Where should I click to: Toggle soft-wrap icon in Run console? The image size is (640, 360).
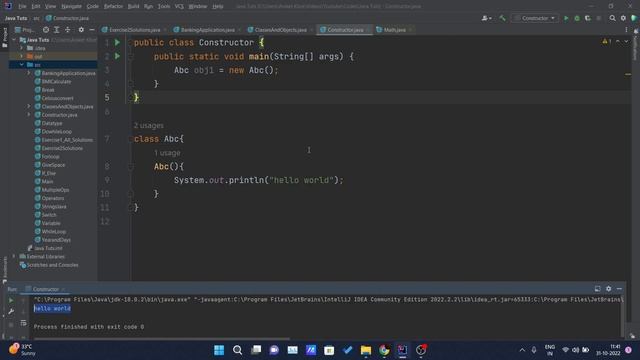point(23,323)
